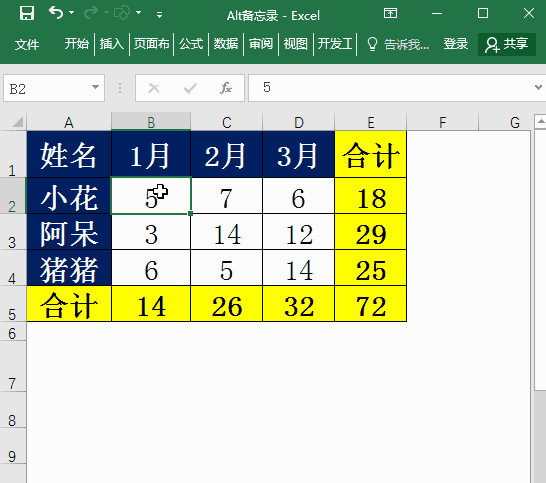Select cell C2 with value 7
Screen dimensions: 546x483
(227, 196)
